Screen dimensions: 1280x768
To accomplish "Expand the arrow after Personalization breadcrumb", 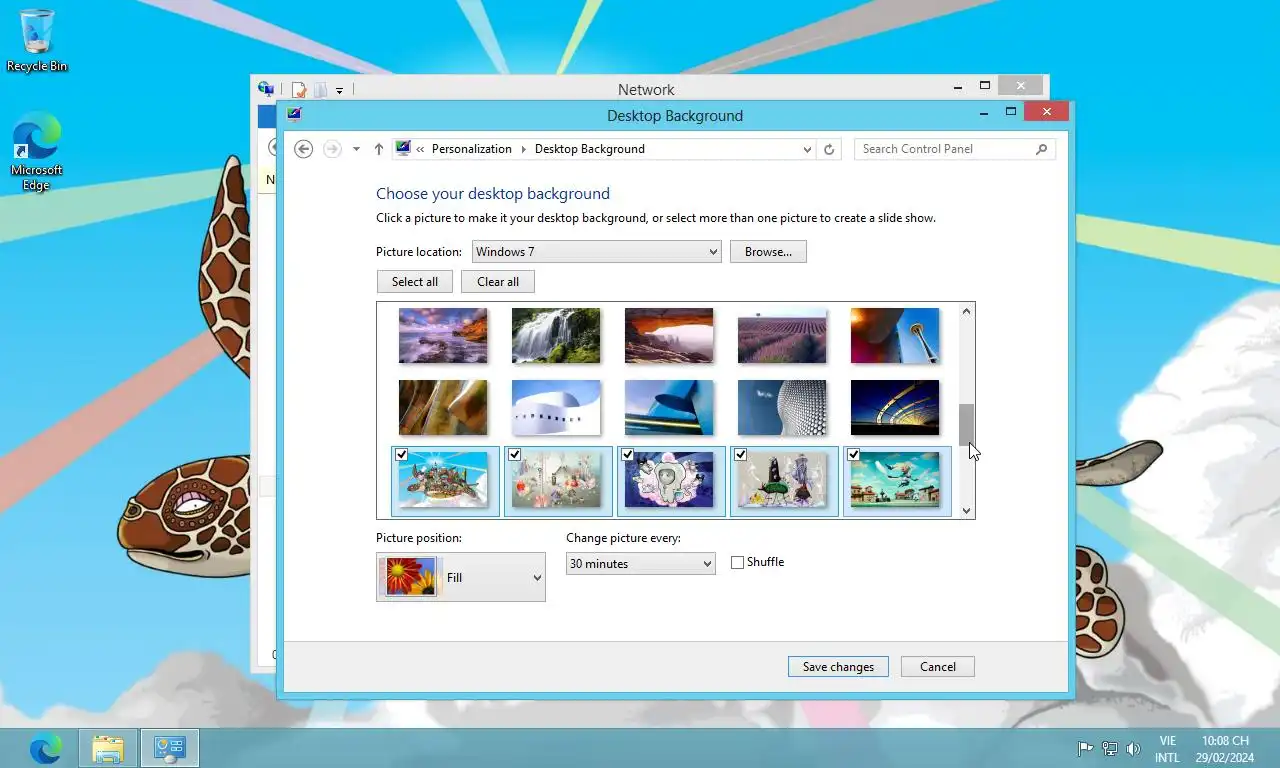I will 523,149.
